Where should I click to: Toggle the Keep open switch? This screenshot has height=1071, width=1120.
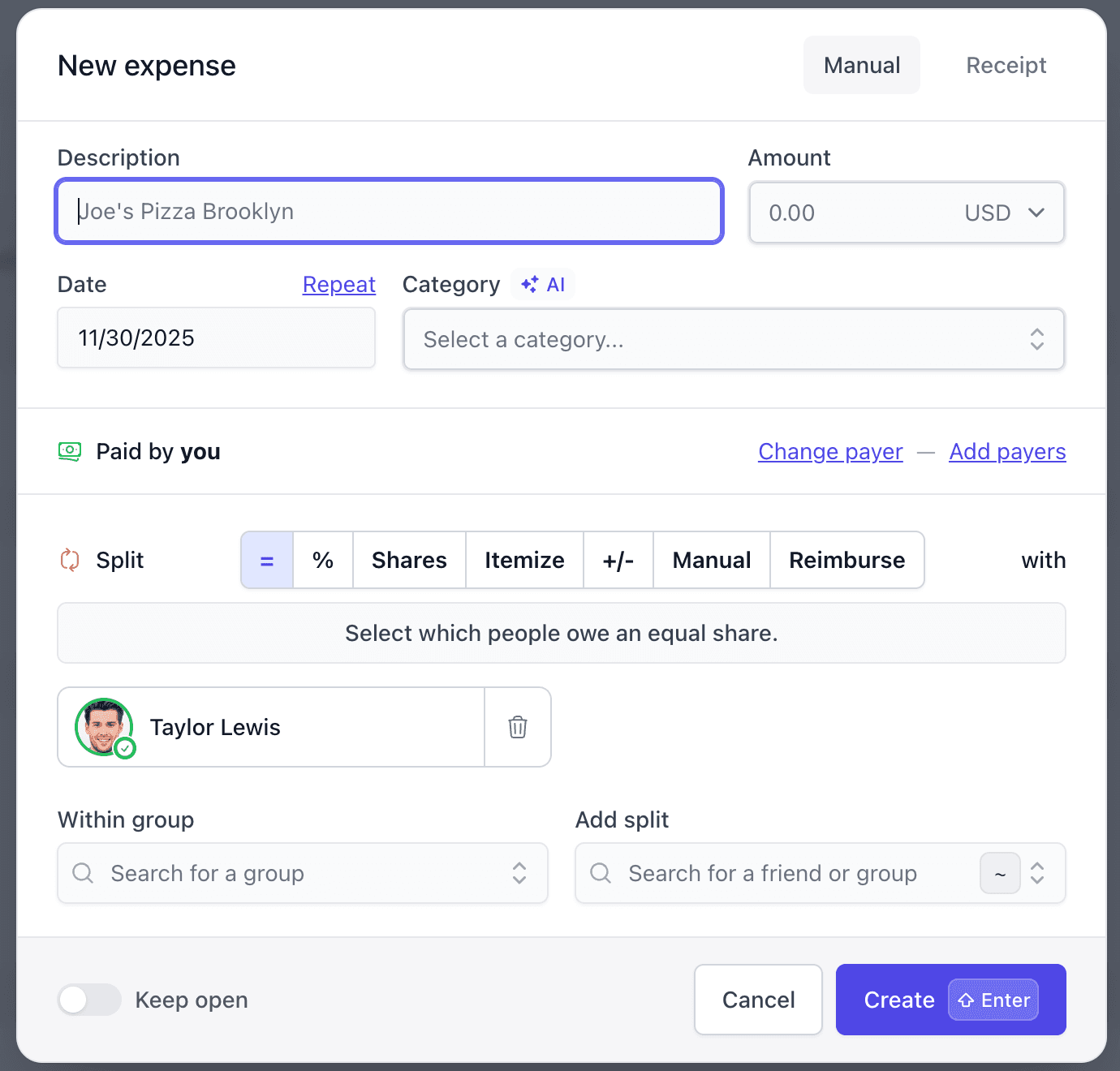click(89, 1000)
